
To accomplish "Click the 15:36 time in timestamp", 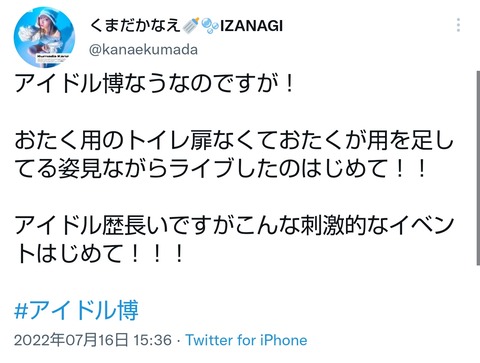I will click(x=152, y=340).
